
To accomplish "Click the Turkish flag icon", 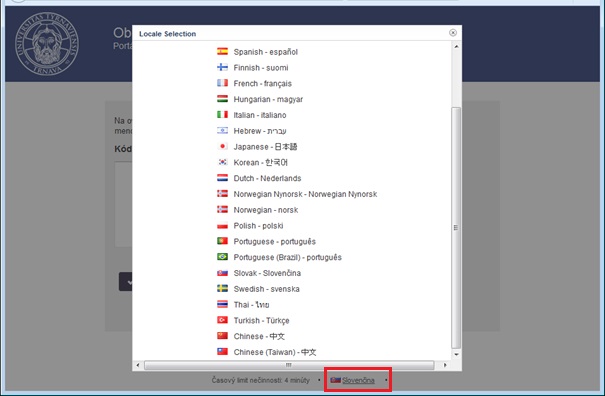I will coord(222,320).
